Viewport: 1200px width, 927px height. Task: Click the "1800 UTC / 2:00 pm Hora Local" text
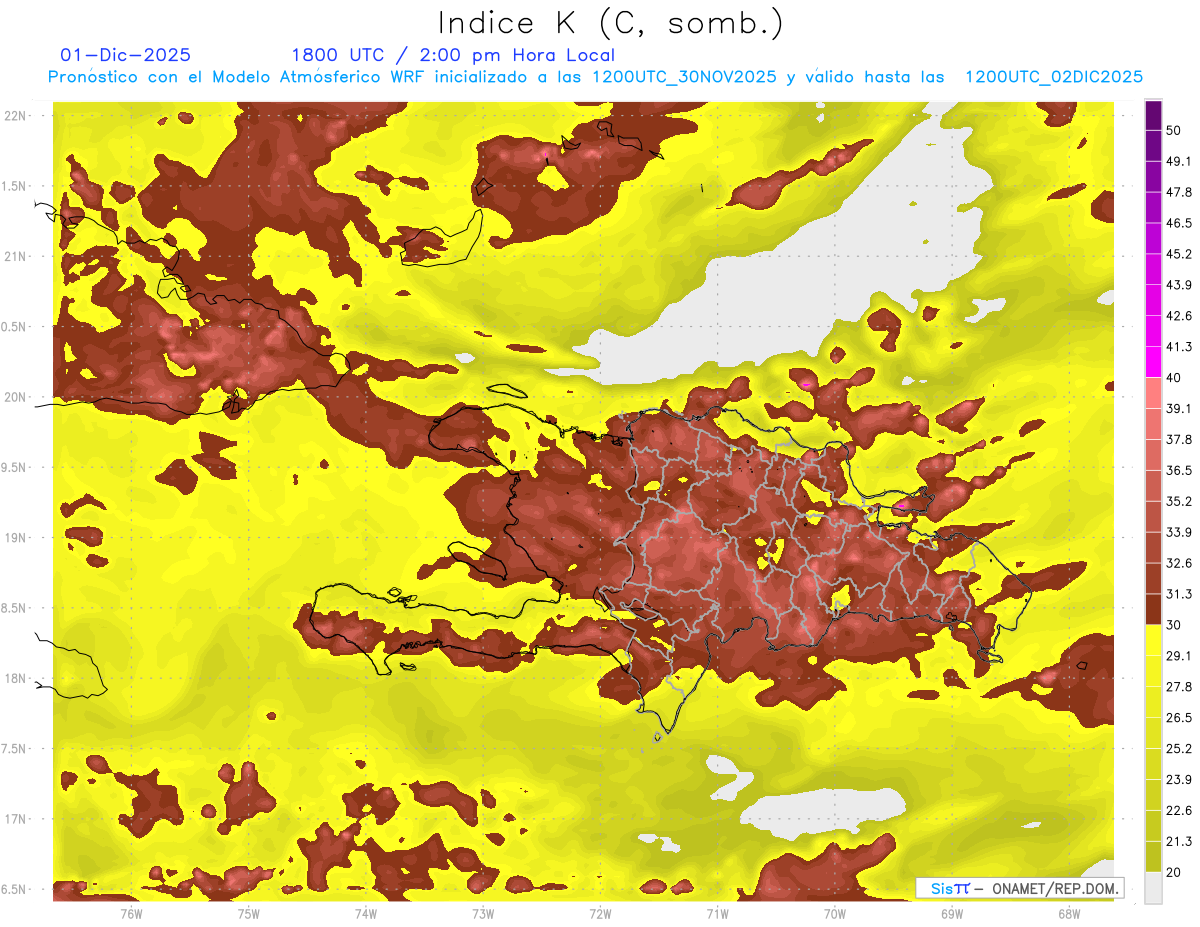click(452, 55)
